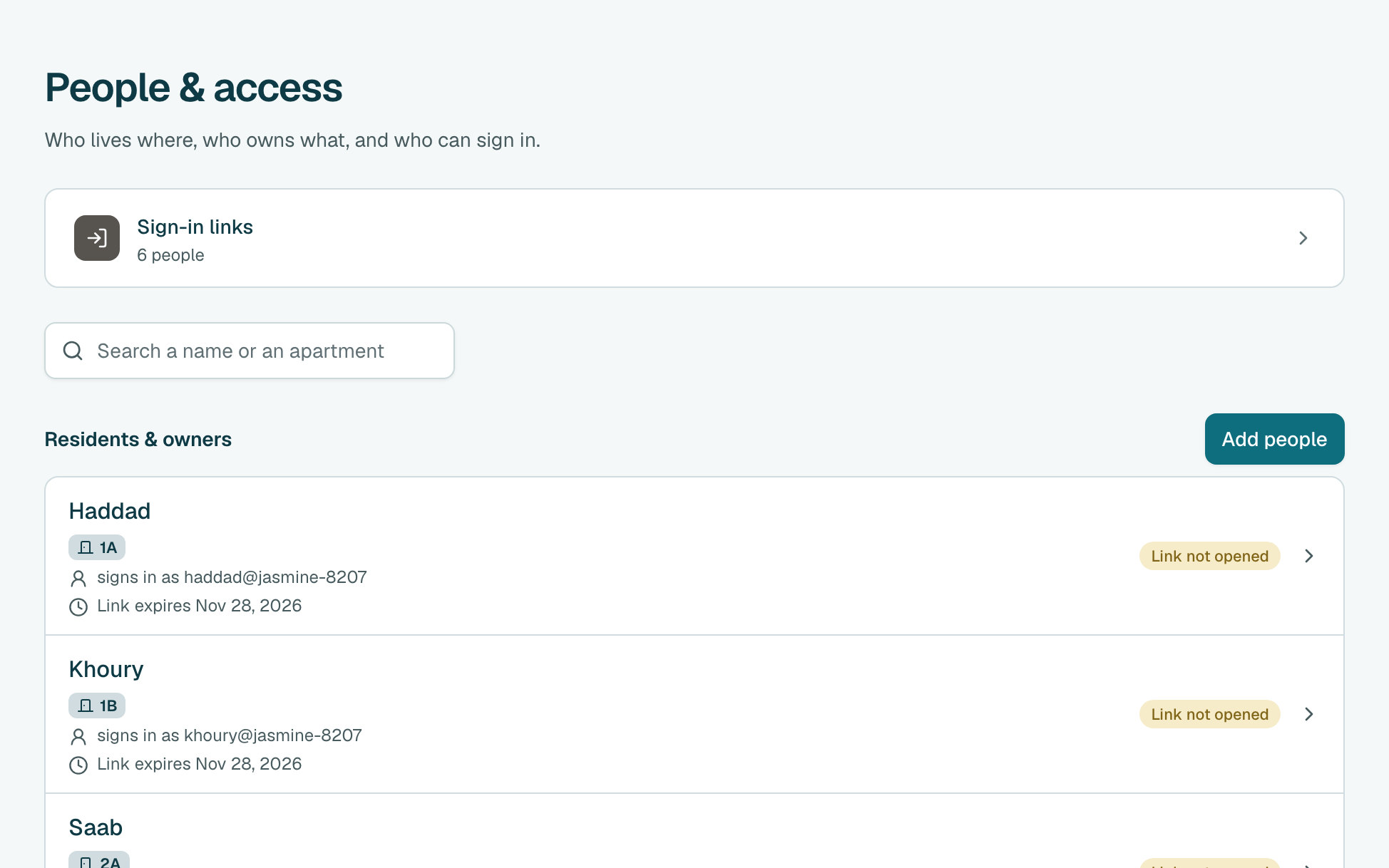The image size is (1389, 868).
Task: Click person icon beside khoury@jasmine-8207
Action: 78,736
